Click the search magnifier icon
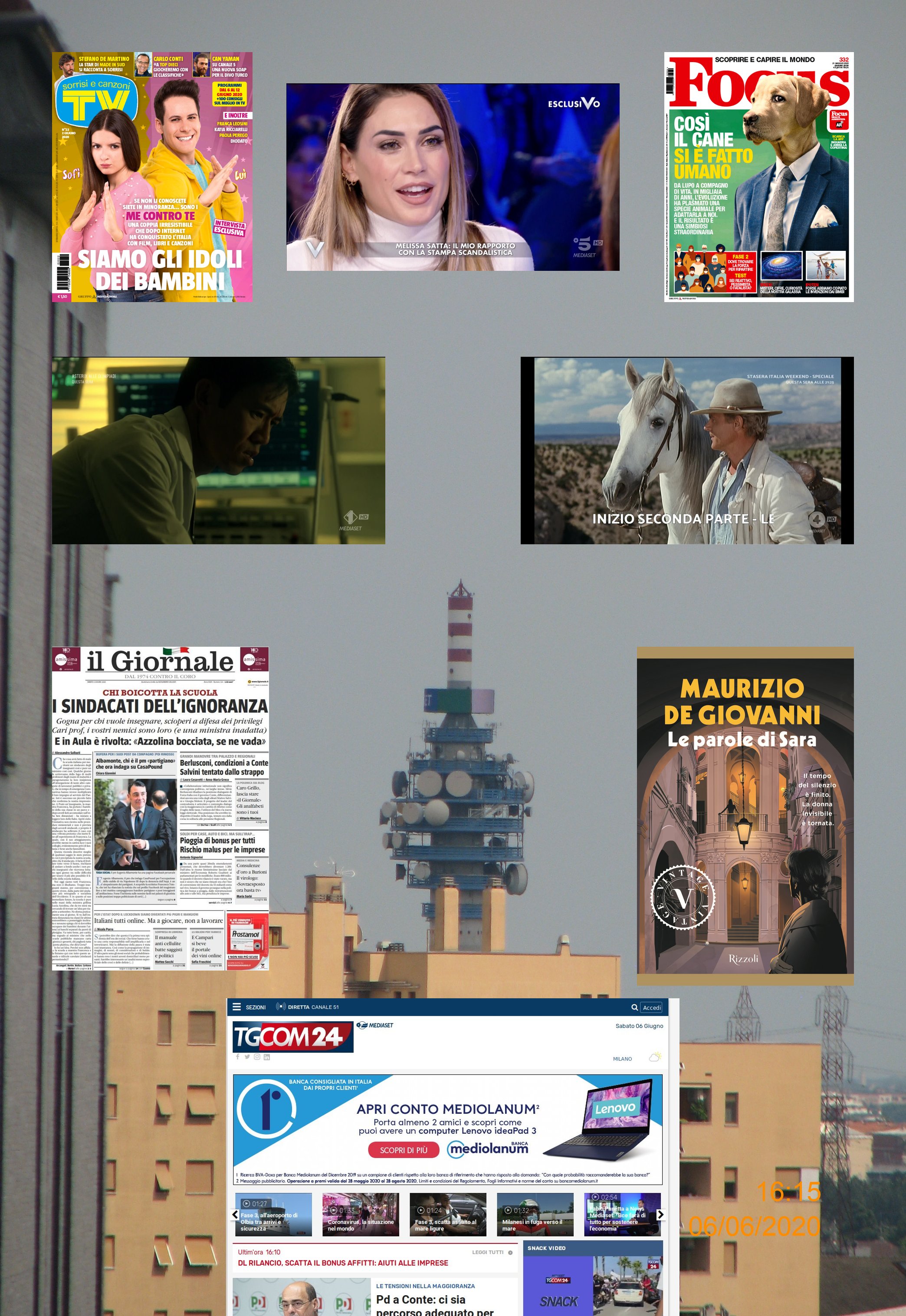 (x=635, y=1007)
